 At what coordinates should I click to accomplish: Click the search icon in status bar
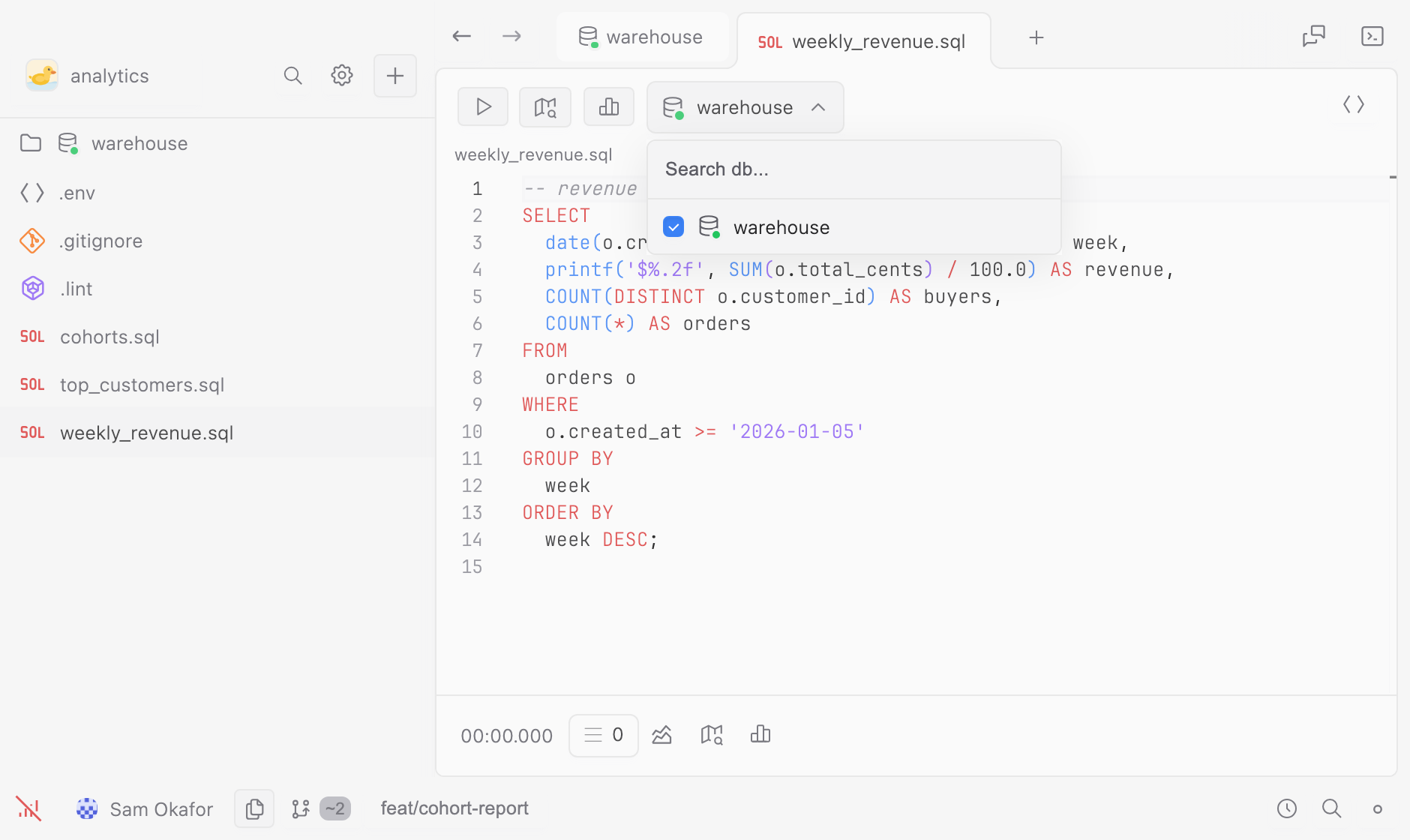pos(1332,808)
